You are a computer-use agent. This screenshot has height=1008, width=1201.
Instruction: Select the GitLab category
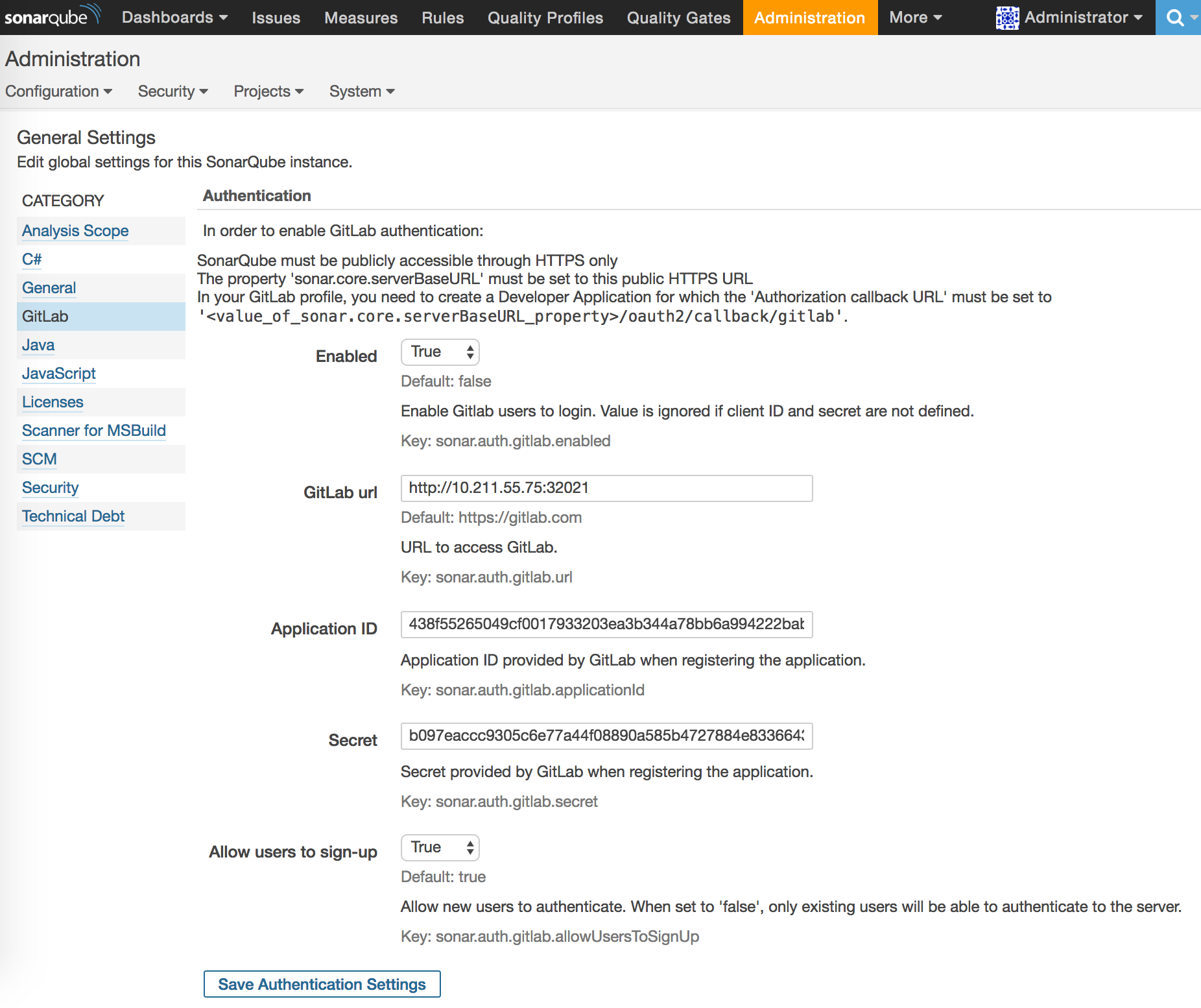(x=101, y=317)
